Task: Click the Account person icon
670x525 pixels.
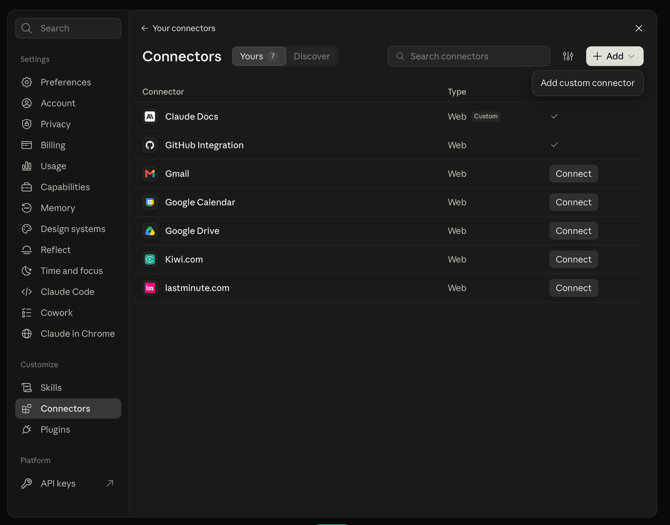Action: point(26,103)
